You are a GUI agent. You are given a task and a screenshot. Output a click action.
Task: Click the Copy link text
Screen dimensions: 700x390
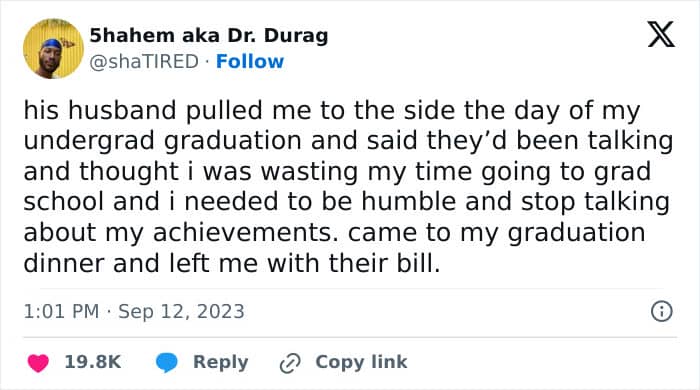(361, 362)
